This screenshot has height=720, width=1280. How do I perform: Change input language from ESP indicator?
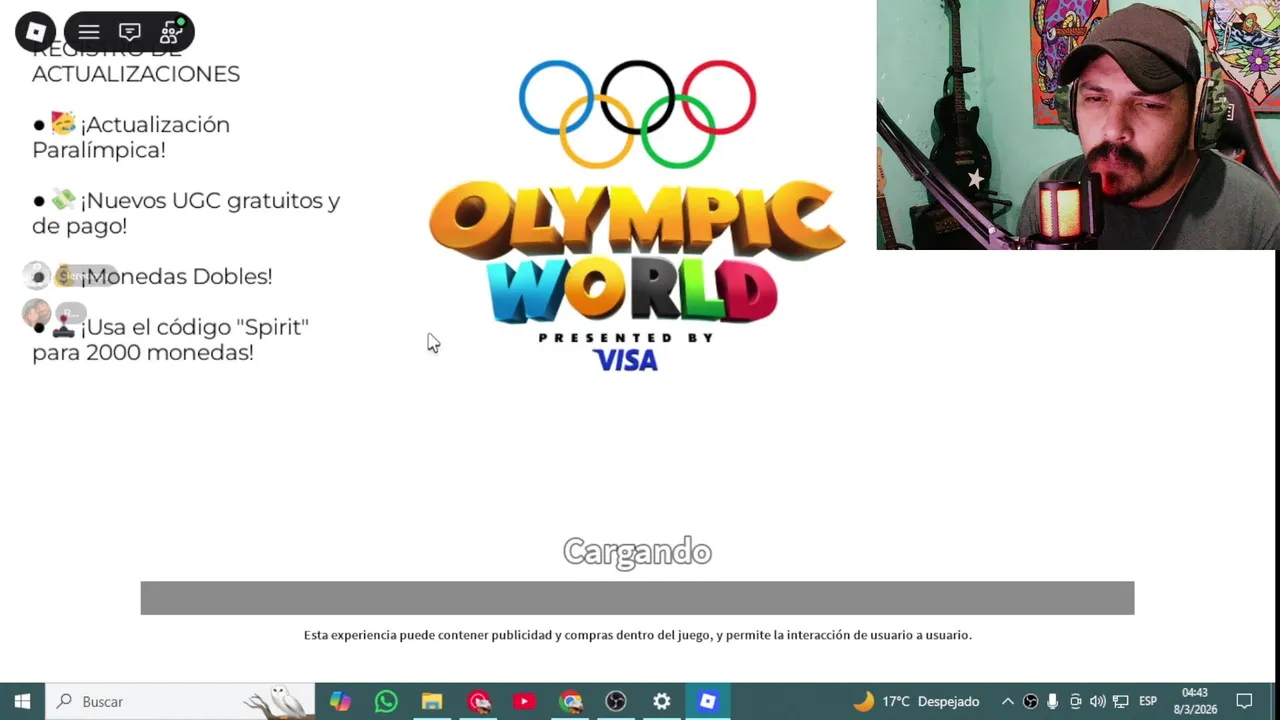click(x=1148, y=701)
